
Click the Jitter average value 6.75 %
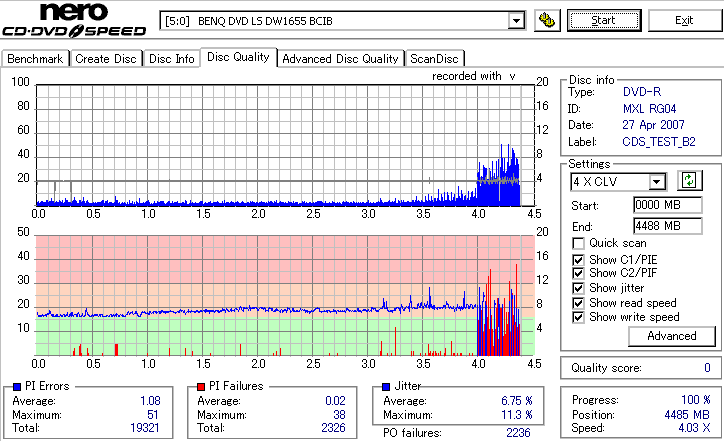pyautogui.click(x=517, y=401)
